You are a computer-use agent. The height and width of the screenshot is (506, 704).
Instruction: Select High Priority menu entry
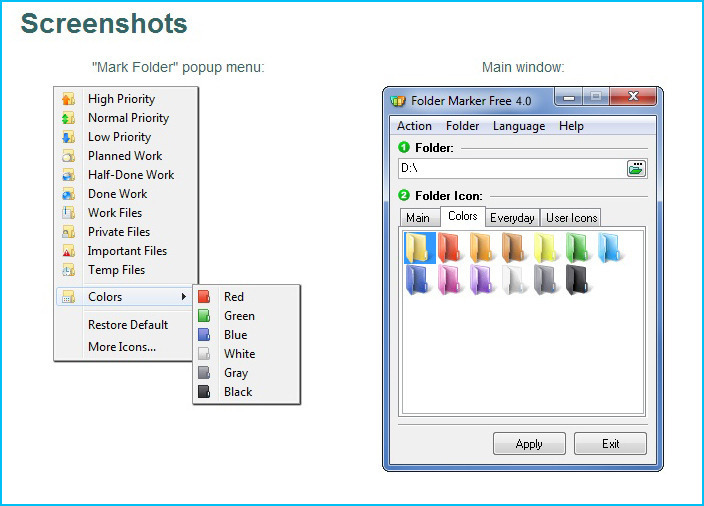click(x=121, y=99)
